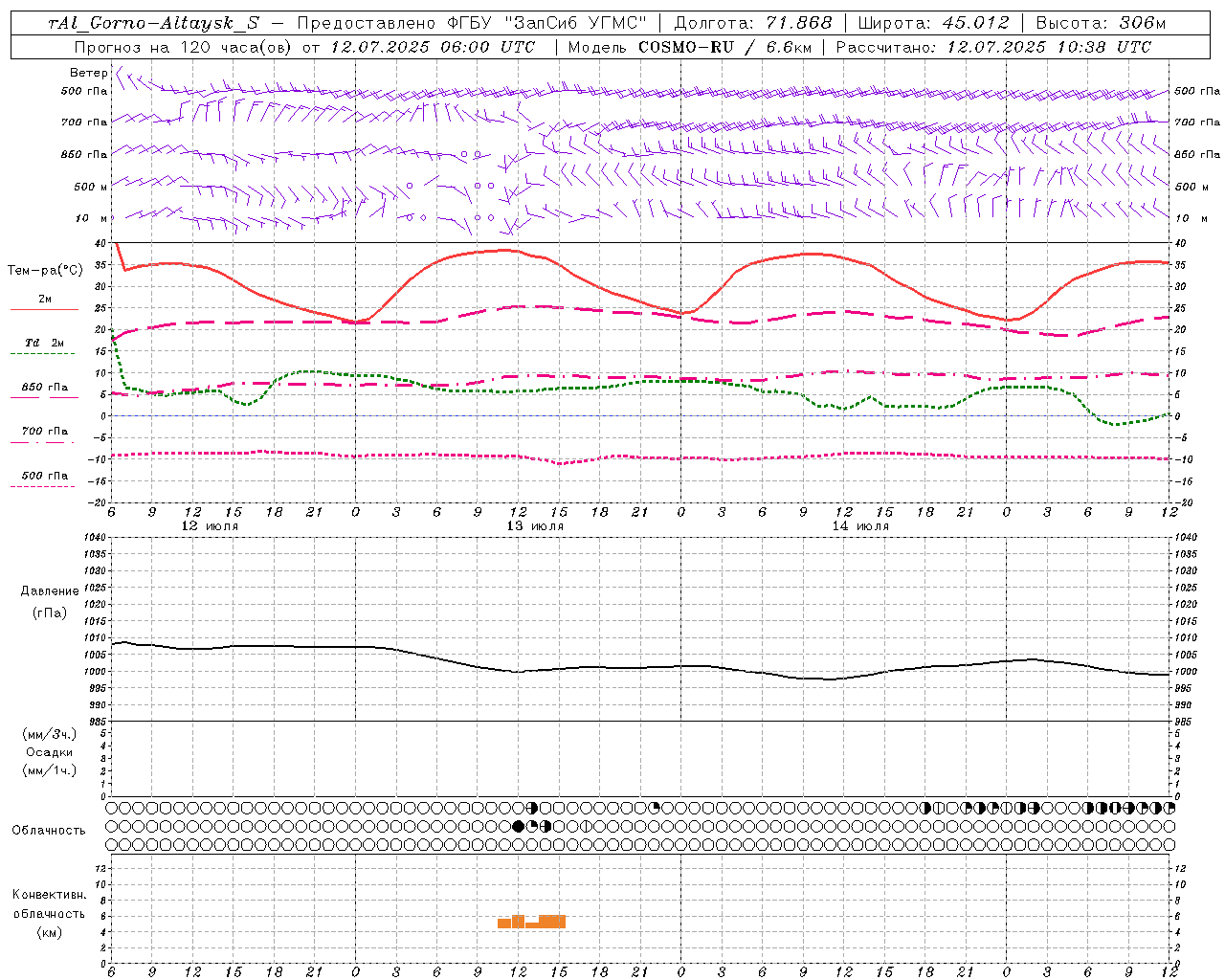Click the 13 июля date label
Viewport: 1225px width, 980px height.
coord(535,526)
